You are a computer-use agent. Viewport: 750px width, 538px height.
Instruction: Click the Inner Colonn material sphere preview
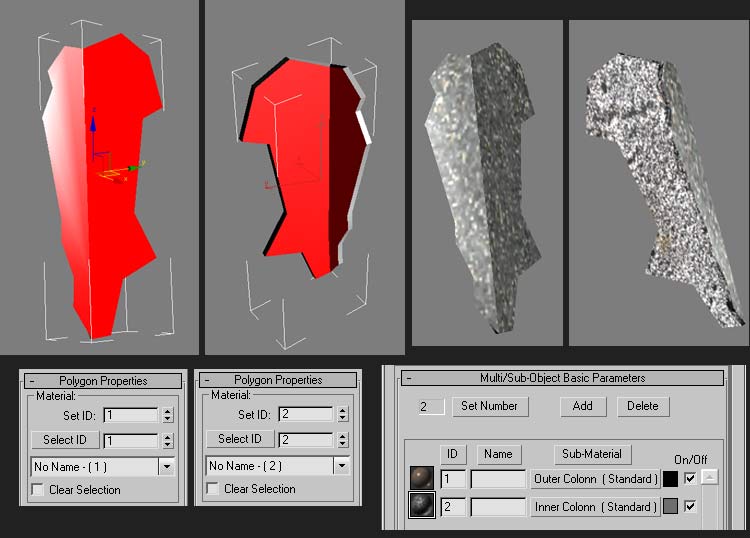[x=420, y=507]
